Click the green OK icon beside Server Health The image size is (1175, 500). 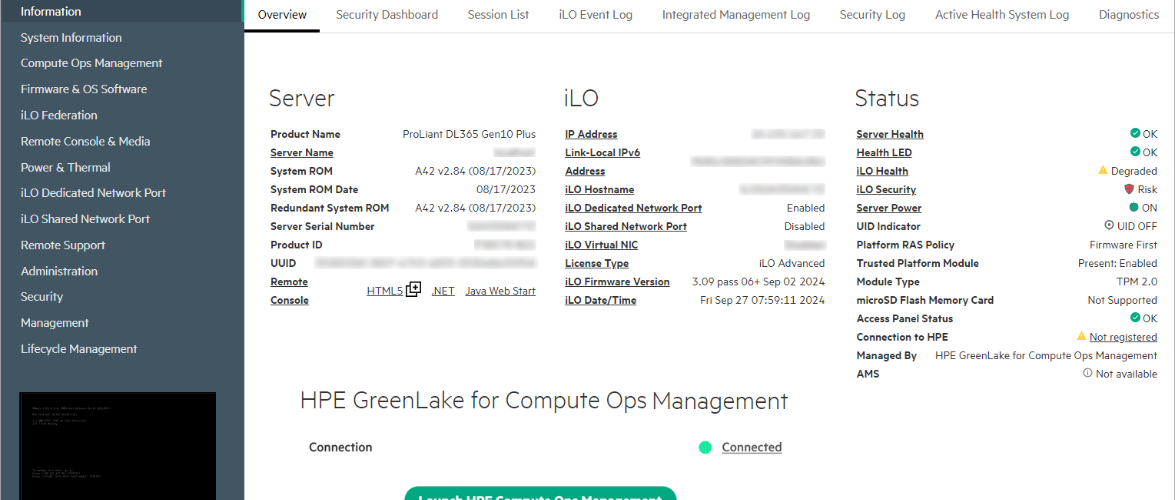tap(1135, 133)
